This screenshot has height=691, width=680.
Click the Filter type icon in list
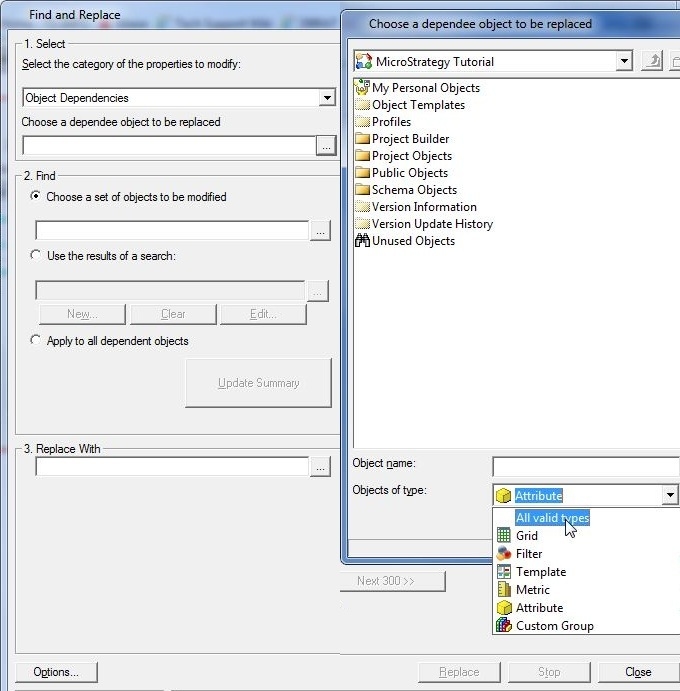[x=504, y=554]
